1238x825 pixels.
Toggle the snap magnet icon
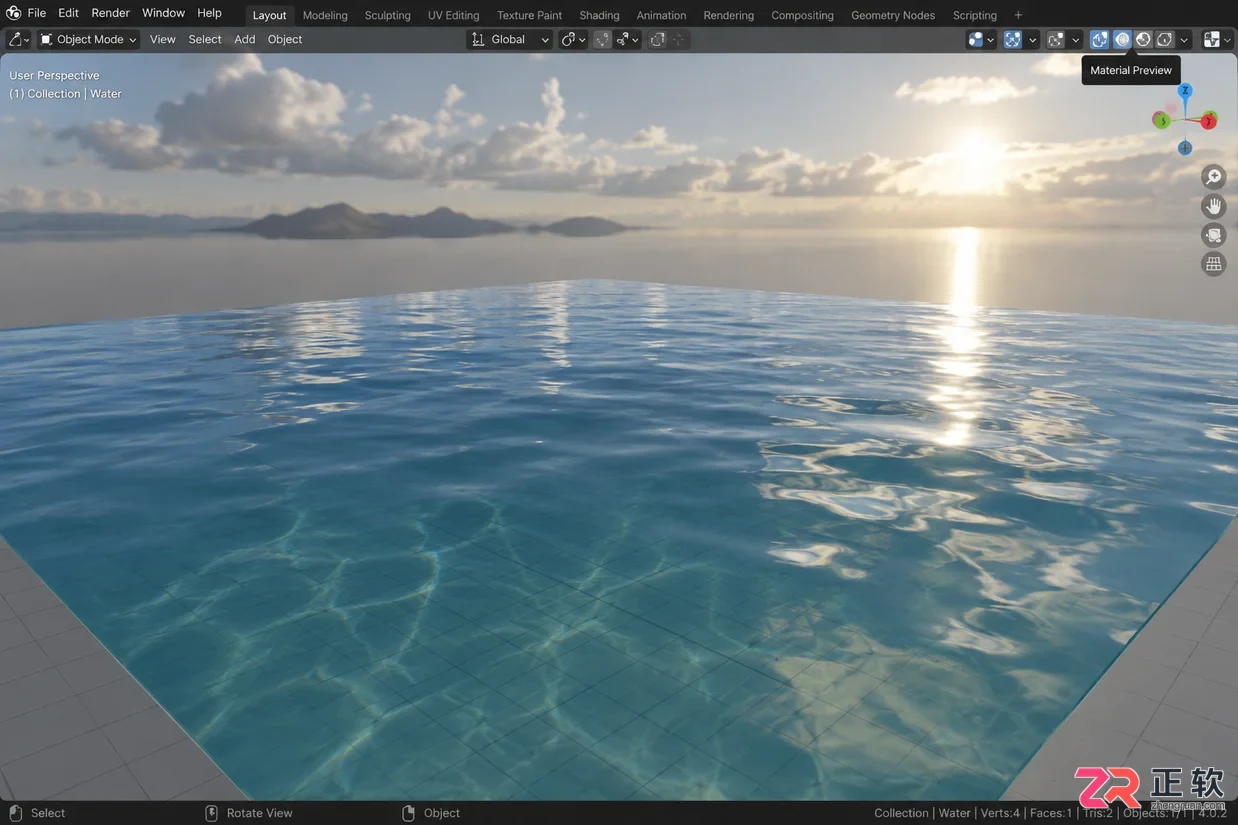(x=602, y=39)
